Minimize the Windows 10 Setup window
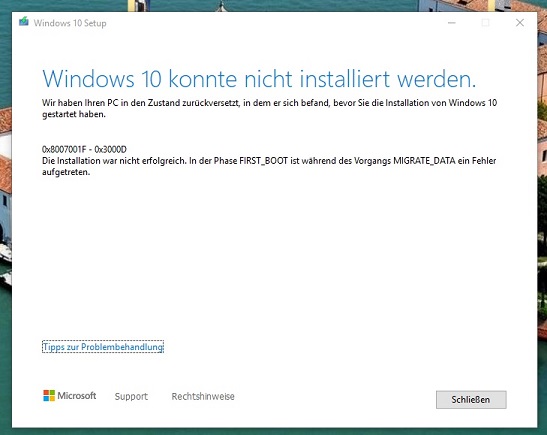Screen dimensions: 547x435 pyautogui.click(x=452, y=23)
